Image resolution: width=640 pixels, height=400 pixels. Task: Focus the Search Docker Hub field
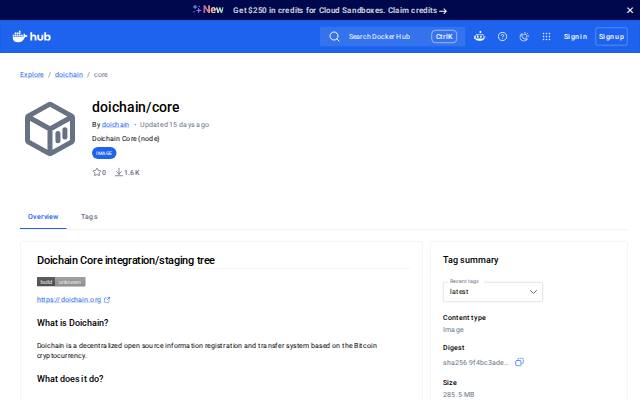click(x=392, y=37)
